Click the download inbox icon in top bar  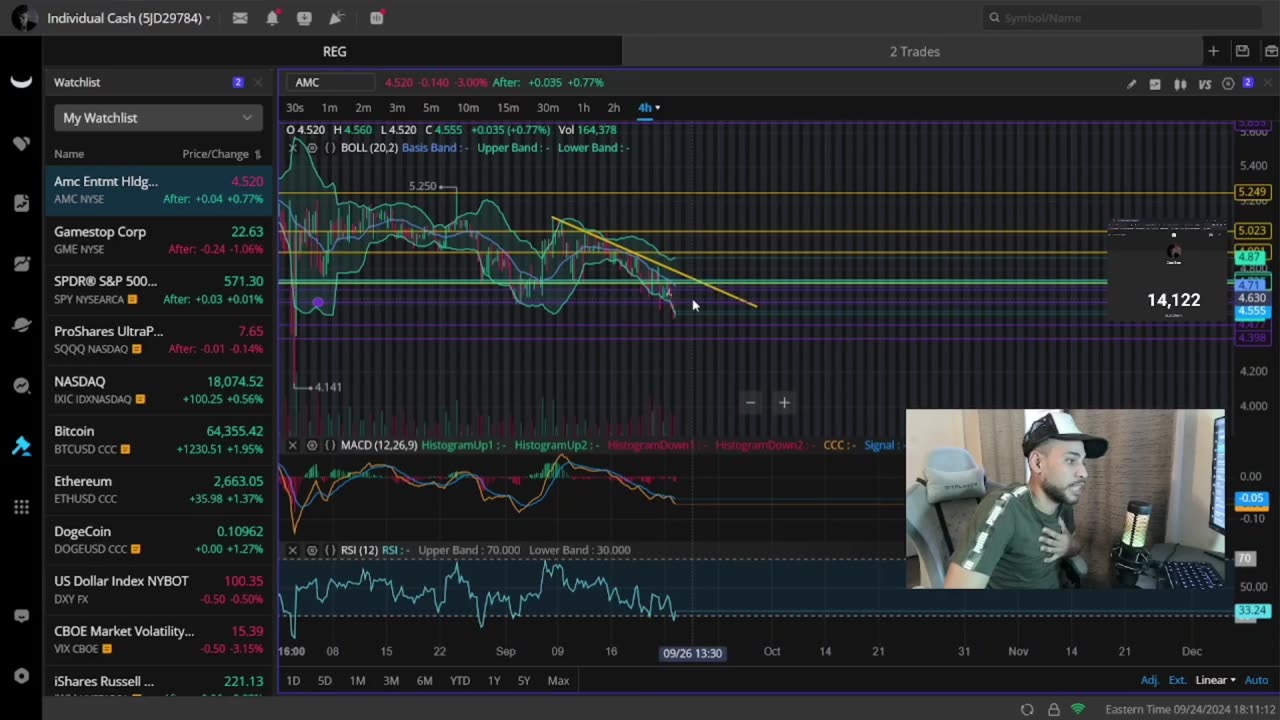(304, 18)
